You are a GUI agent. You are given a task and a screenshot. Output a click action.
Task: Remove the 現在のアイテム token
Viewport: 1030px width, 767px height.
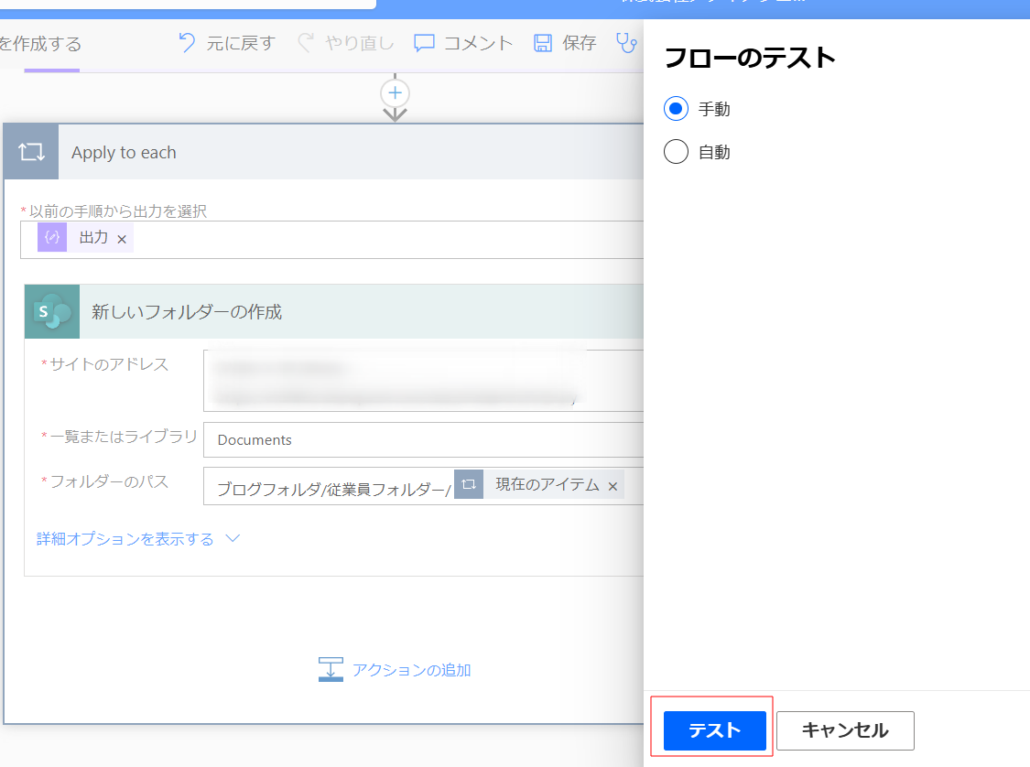pyautogui.click(x=613, y=486)
